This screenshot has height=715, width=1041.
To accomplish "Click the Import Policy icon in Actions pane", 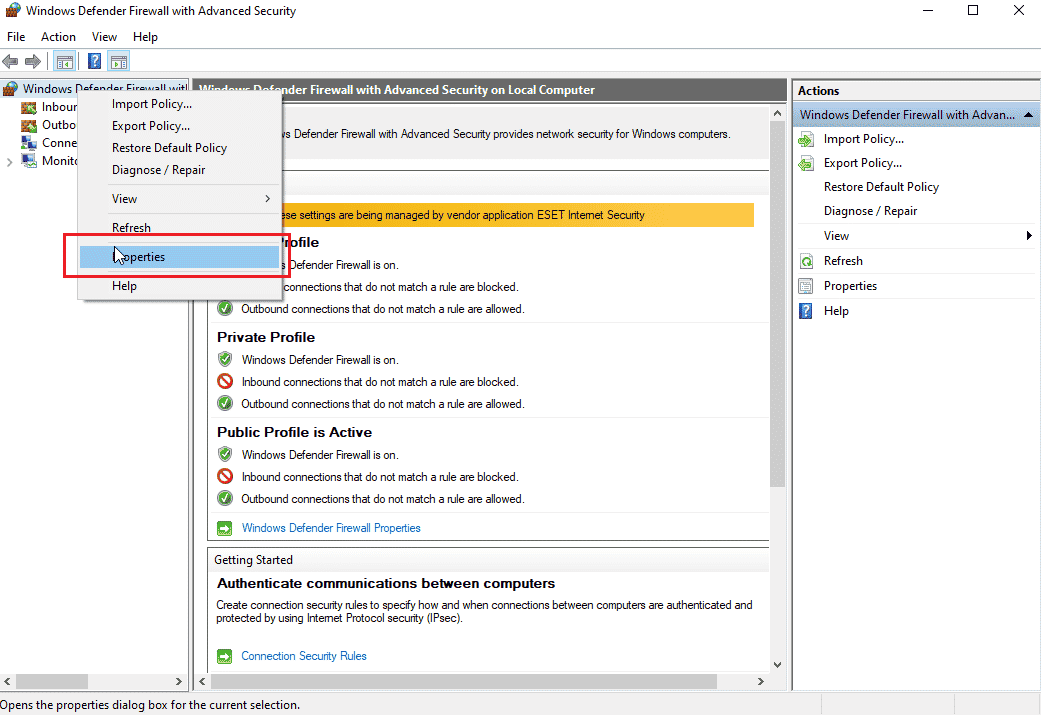I will 806,139.
